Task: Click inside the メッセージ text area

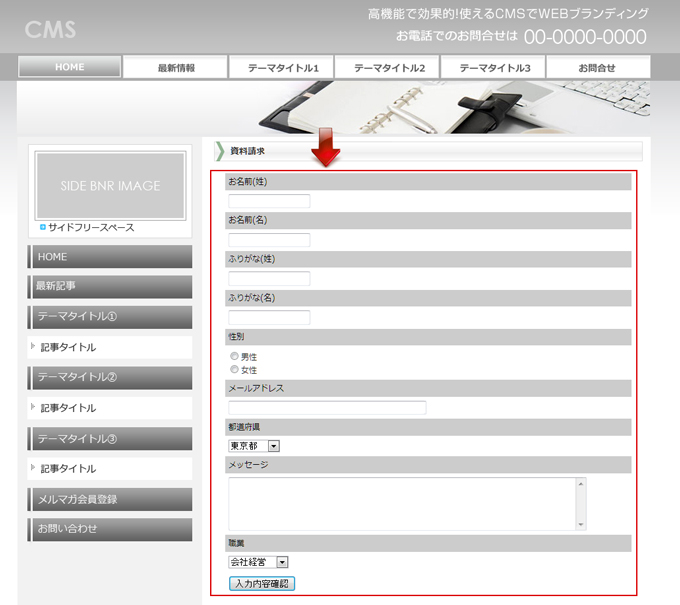Action: point(400,503)
